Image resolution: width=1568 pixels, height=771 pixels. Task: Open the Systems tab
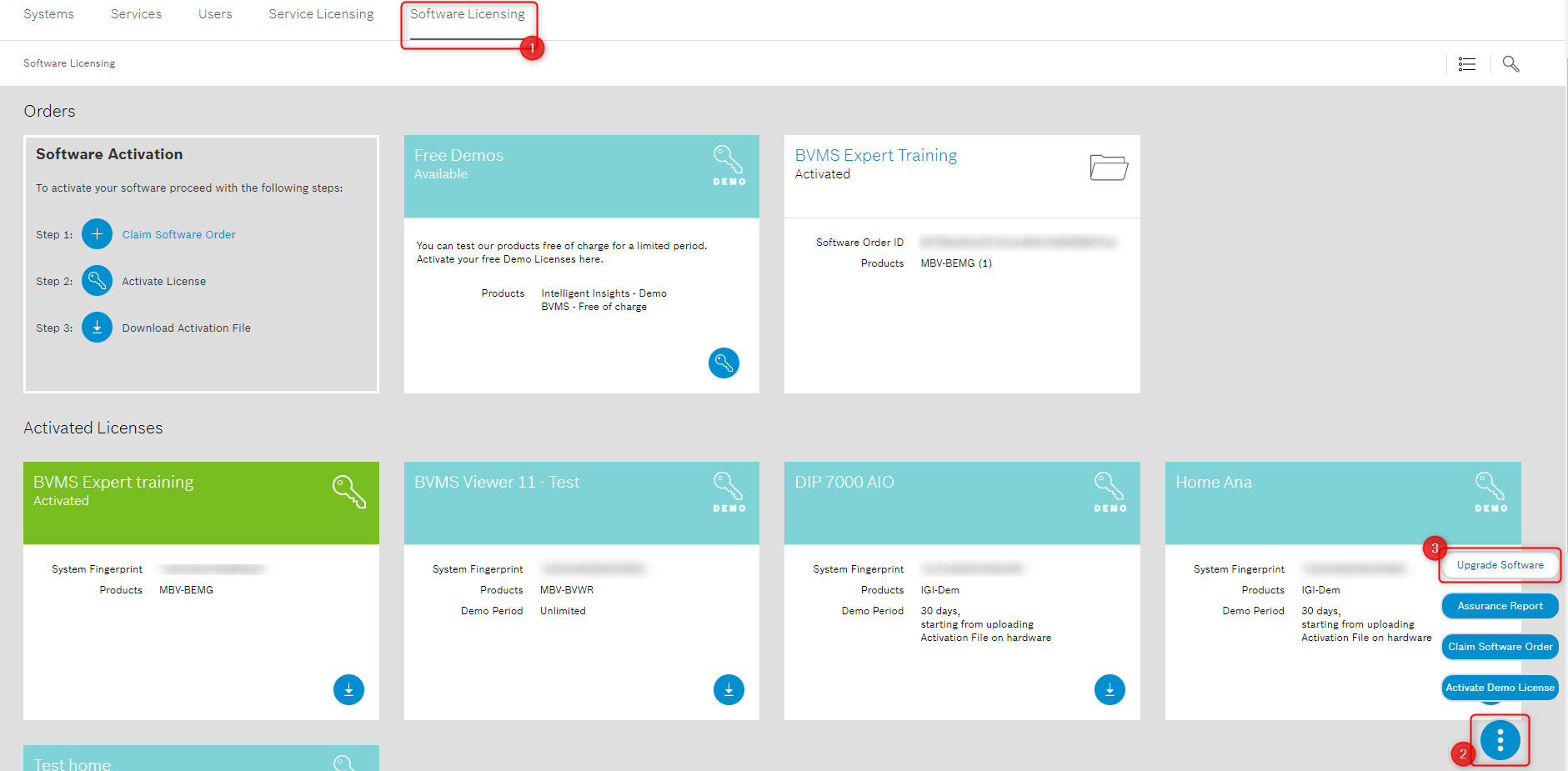(x=48, y=14)
